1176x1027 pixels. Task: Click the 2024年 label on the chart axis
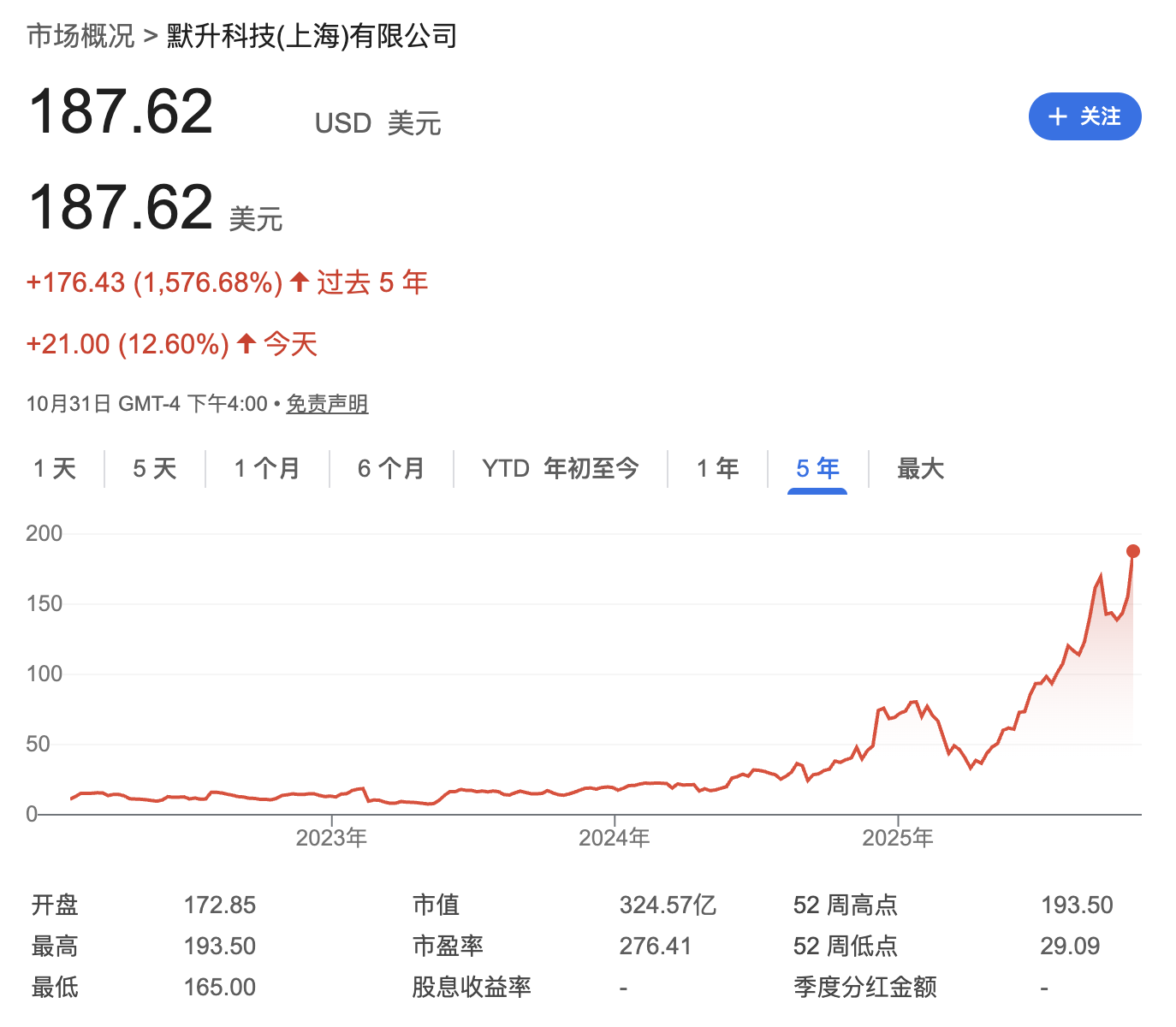[614, 838]
